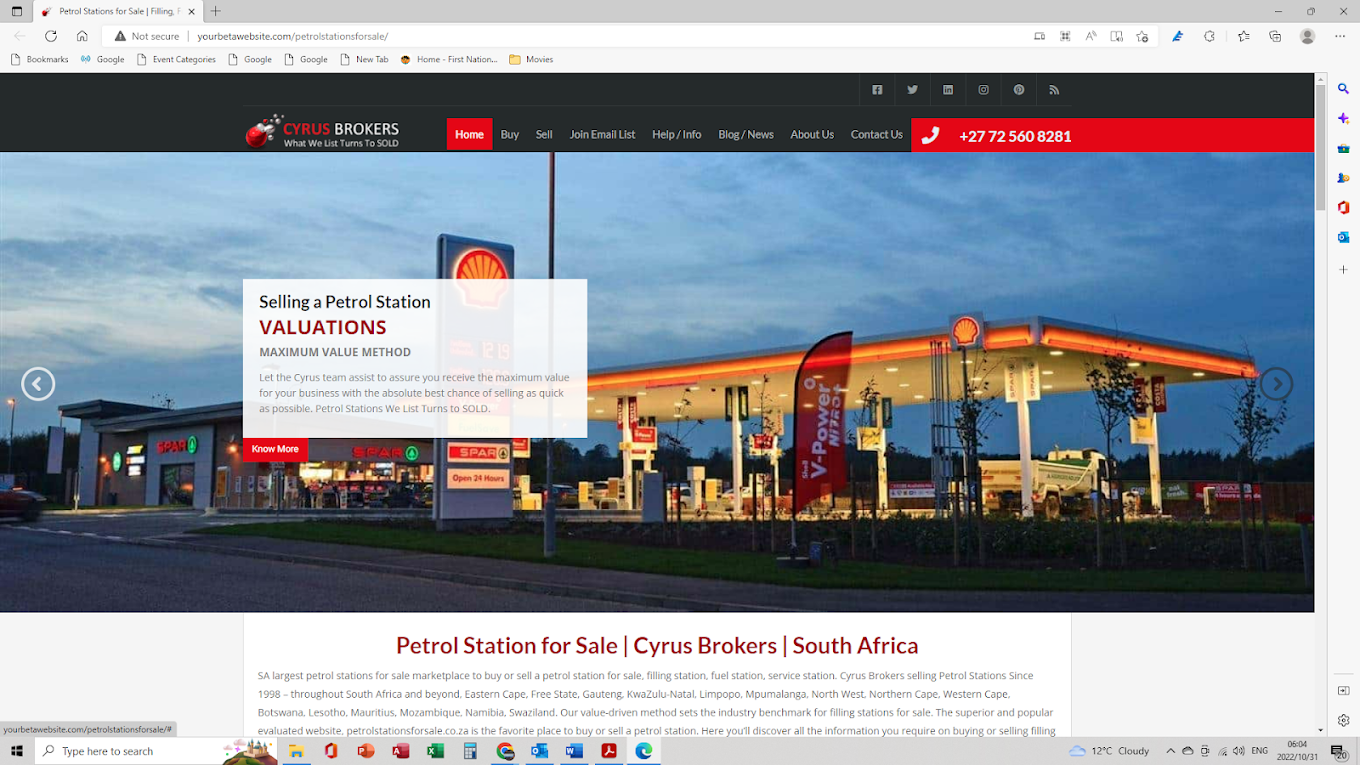Open the Outlook icon in Edge sidebar
1360x765 pixels.
tap(1344, 237)
